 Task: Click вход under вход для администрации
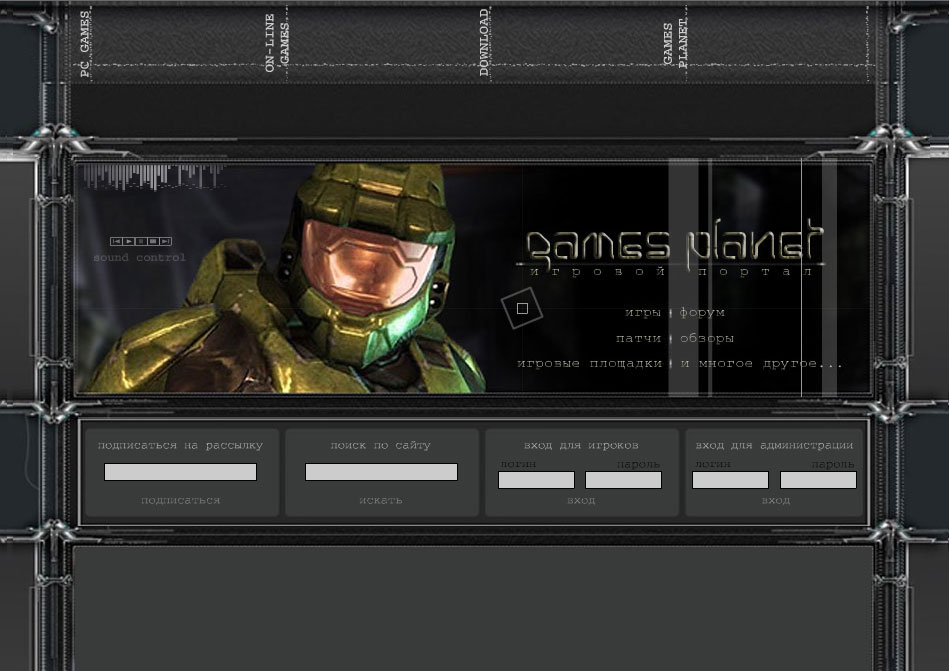(776, 500)
